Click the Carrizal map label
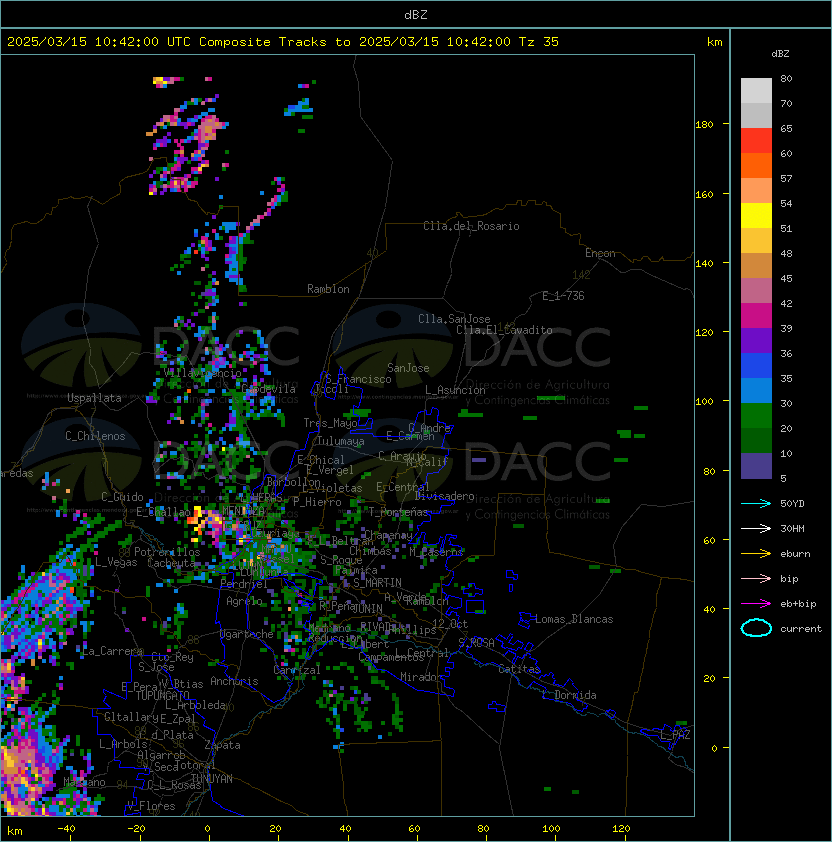 click(x=297, y=670)
